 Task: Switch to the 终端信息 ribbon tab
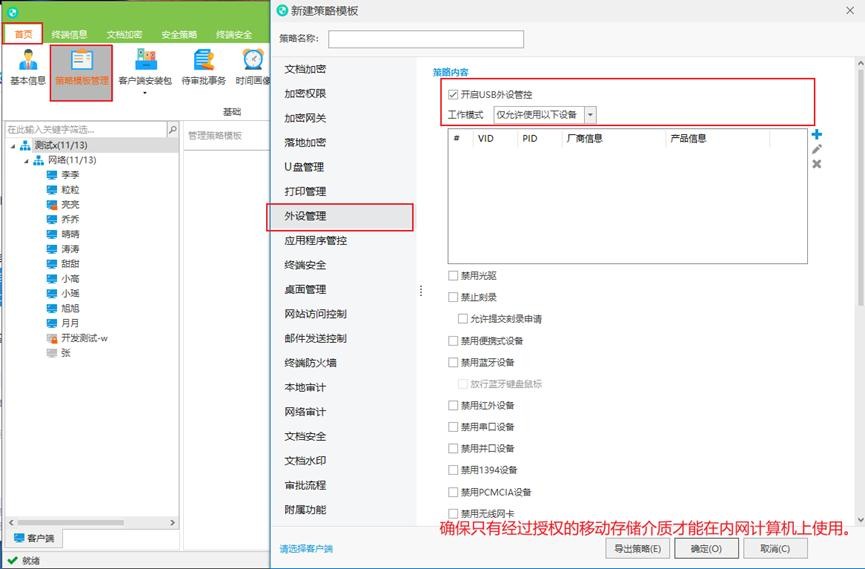click(x=70, y=35)
